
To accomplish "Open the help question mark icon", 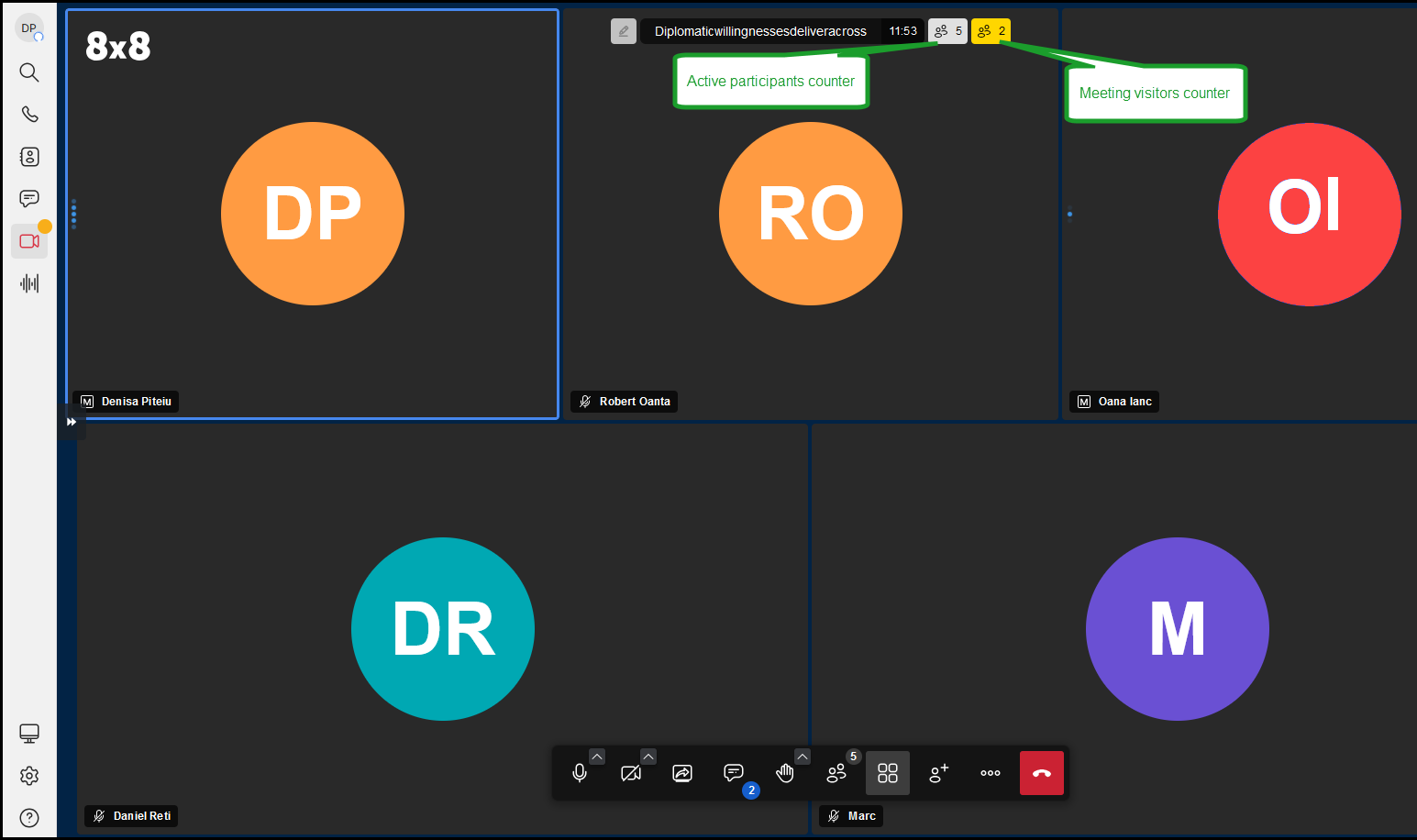I will 29,818.
